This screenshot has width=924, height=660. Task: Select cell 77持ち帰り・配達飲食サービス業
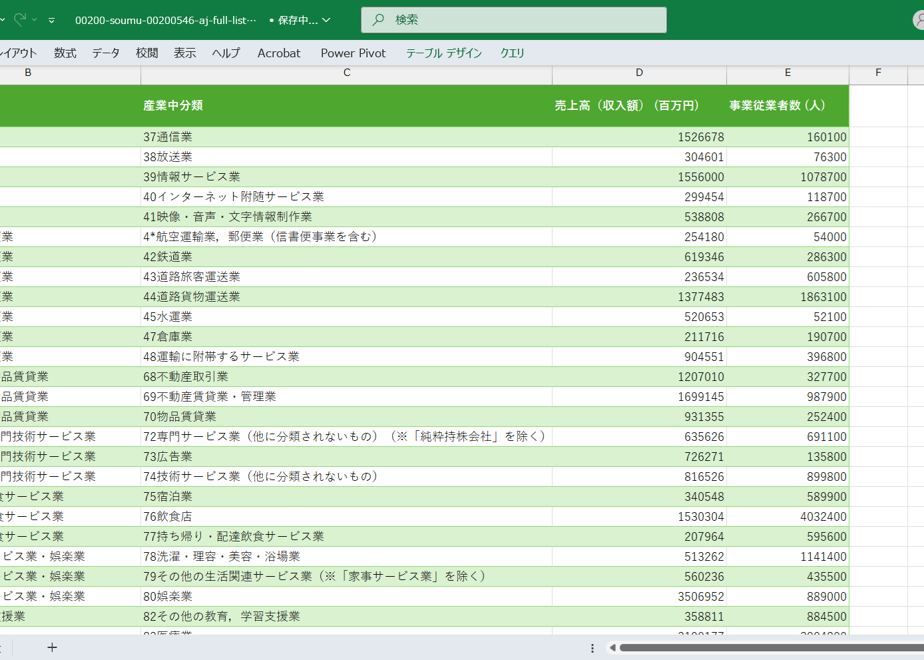coord(346,537)
